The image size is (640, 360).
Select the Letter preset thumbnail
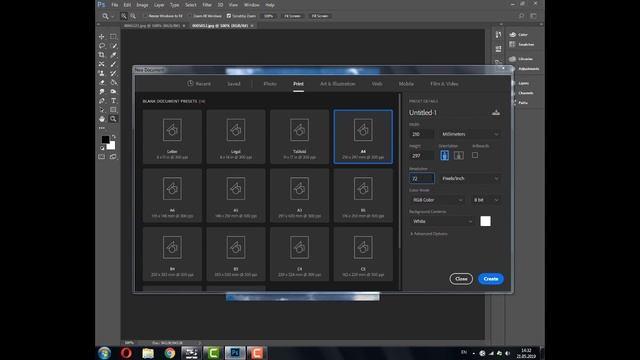click(x=172, y=137)
